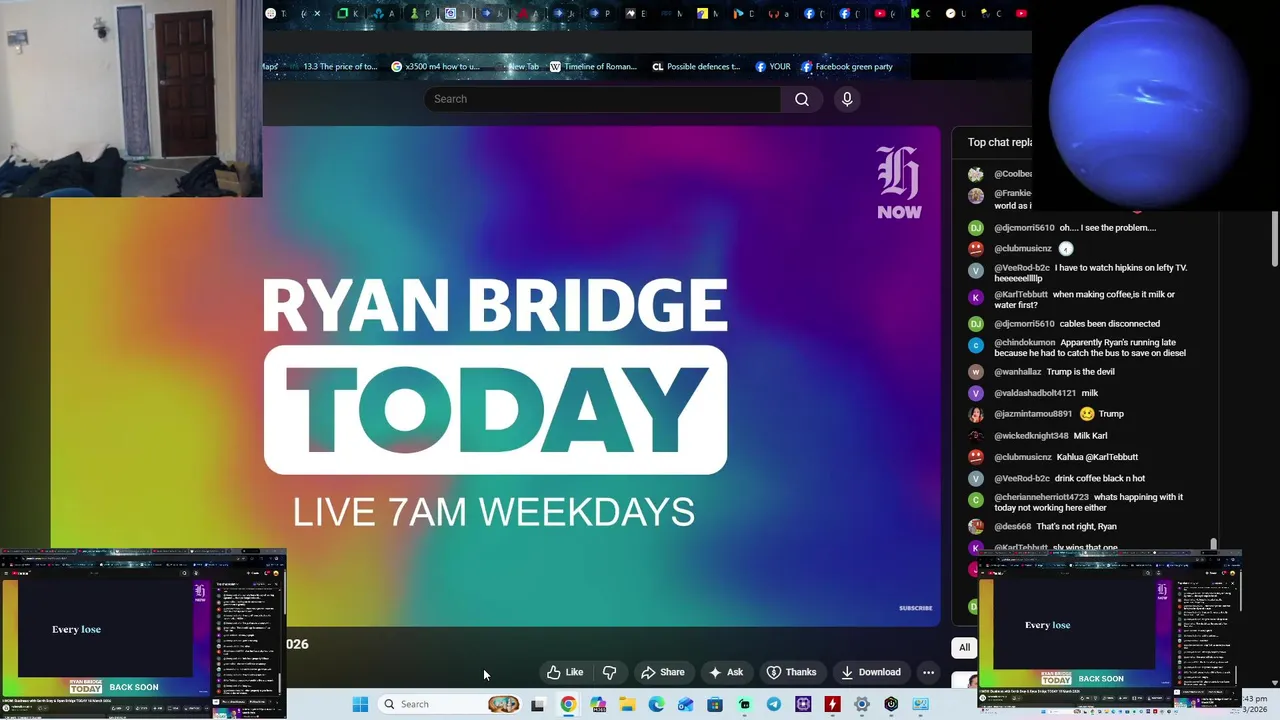Open the YOUR Facebook bookmark

[x=773, y=67]
